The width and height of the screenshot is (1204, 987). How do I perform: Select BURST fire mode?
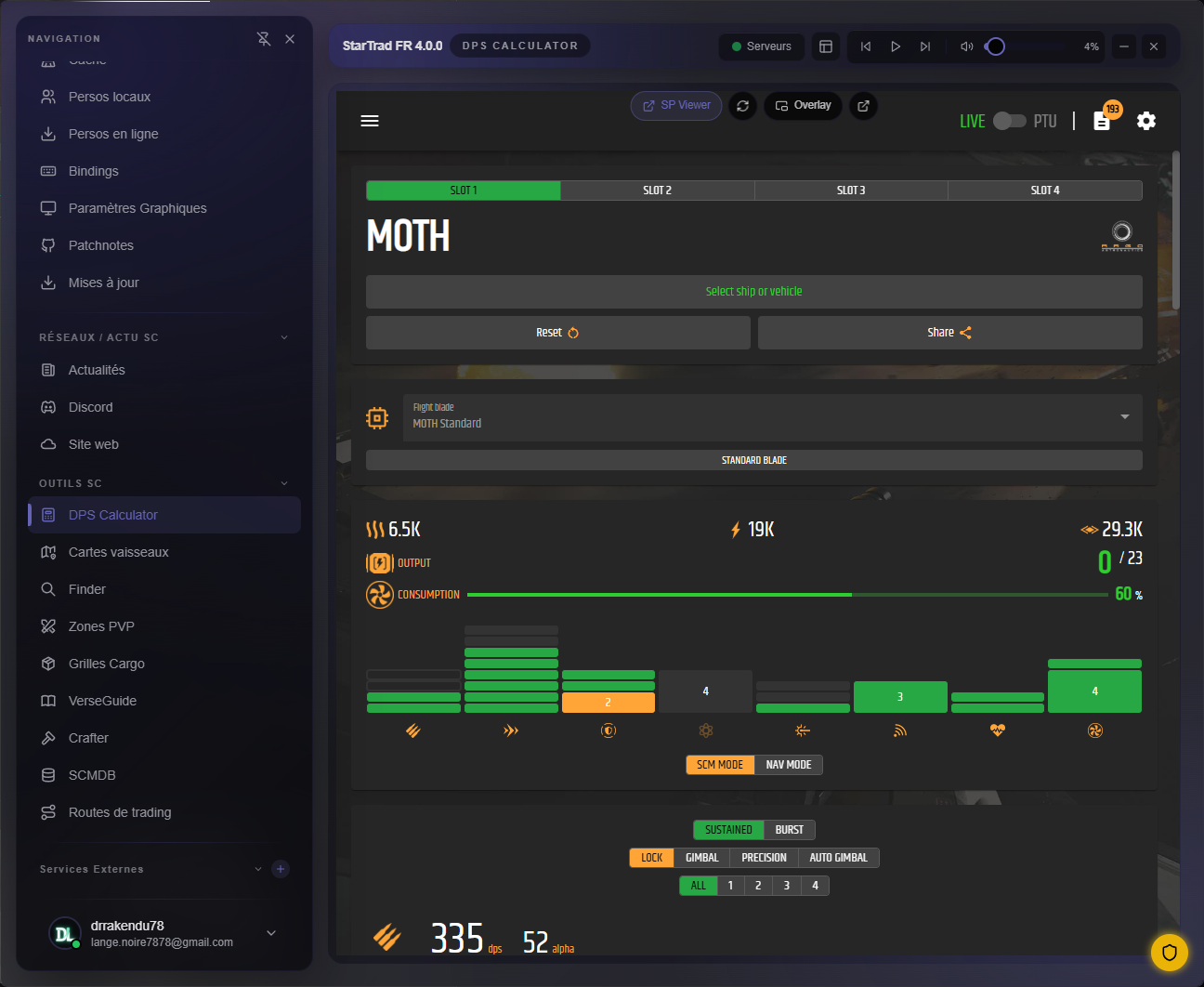click(789, 830)
